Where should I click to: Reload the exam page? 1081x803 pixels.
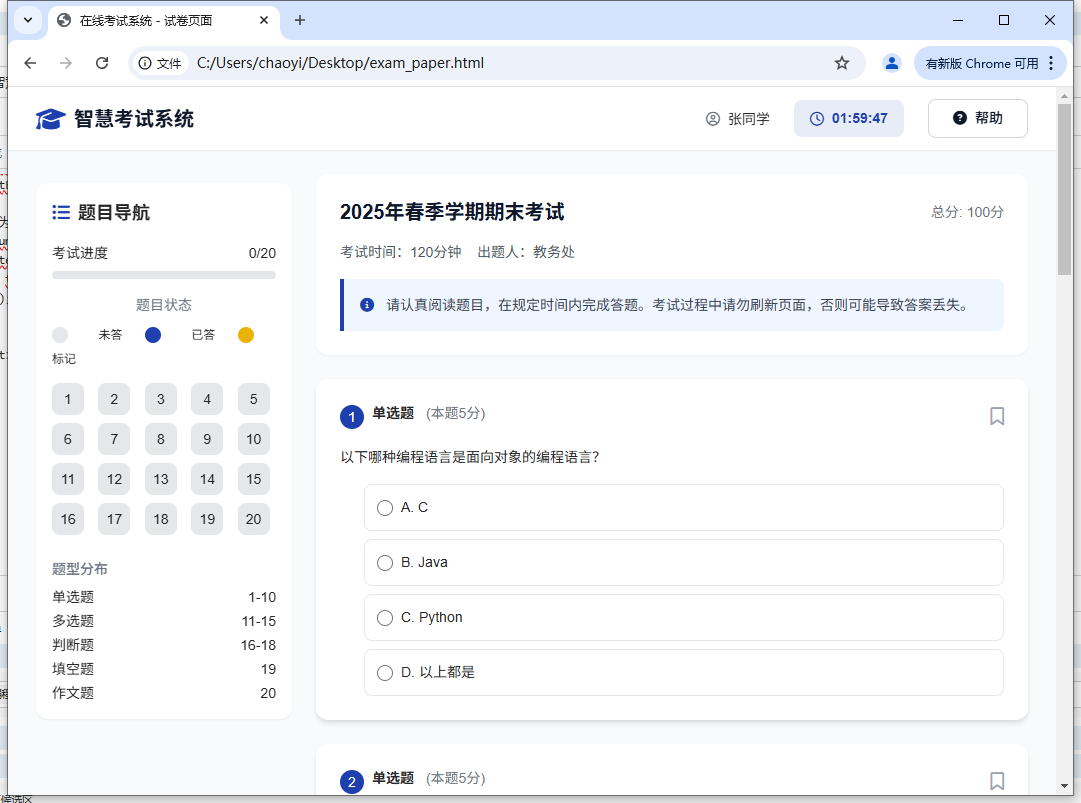pos(102,63)
